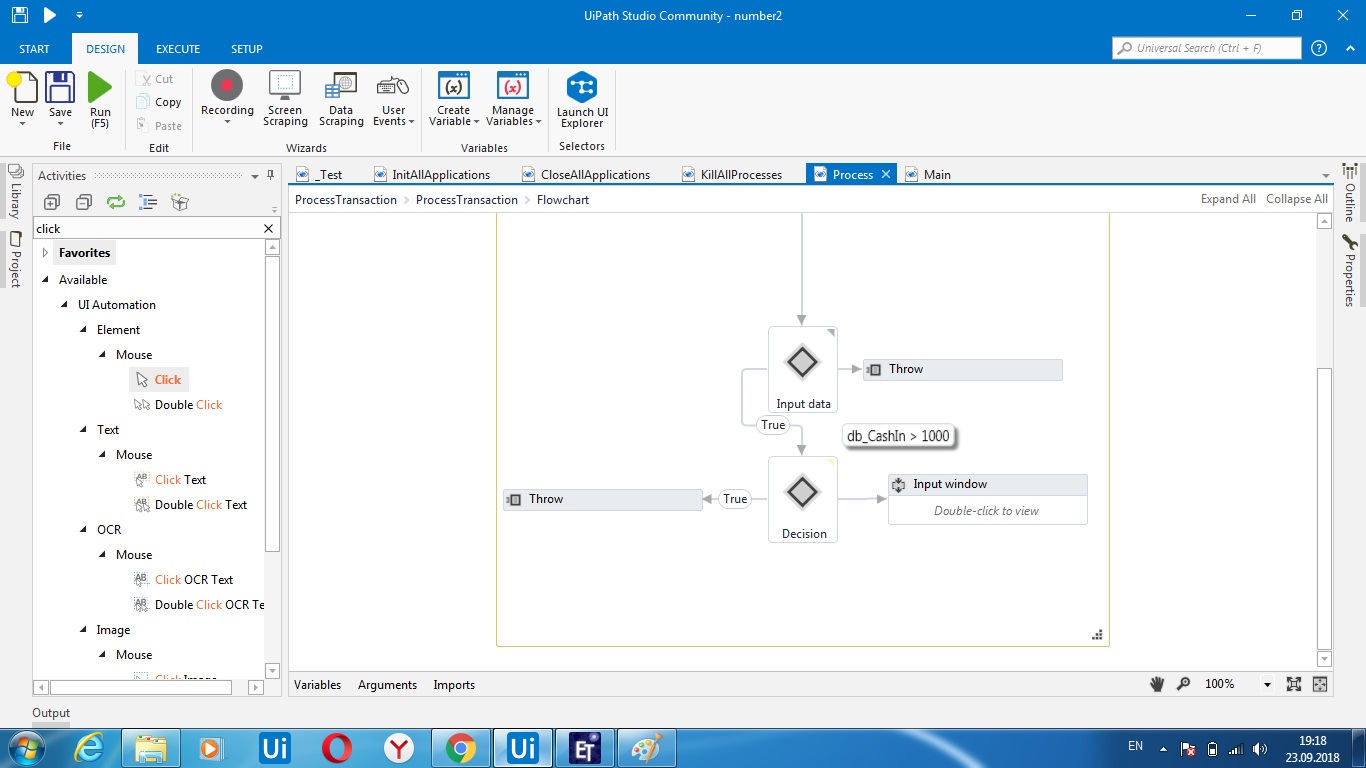Open the quick access toolbar dropdown in title bar
Screen dimensions: 1366x768
pyautogui.click(x=79, y=15)
